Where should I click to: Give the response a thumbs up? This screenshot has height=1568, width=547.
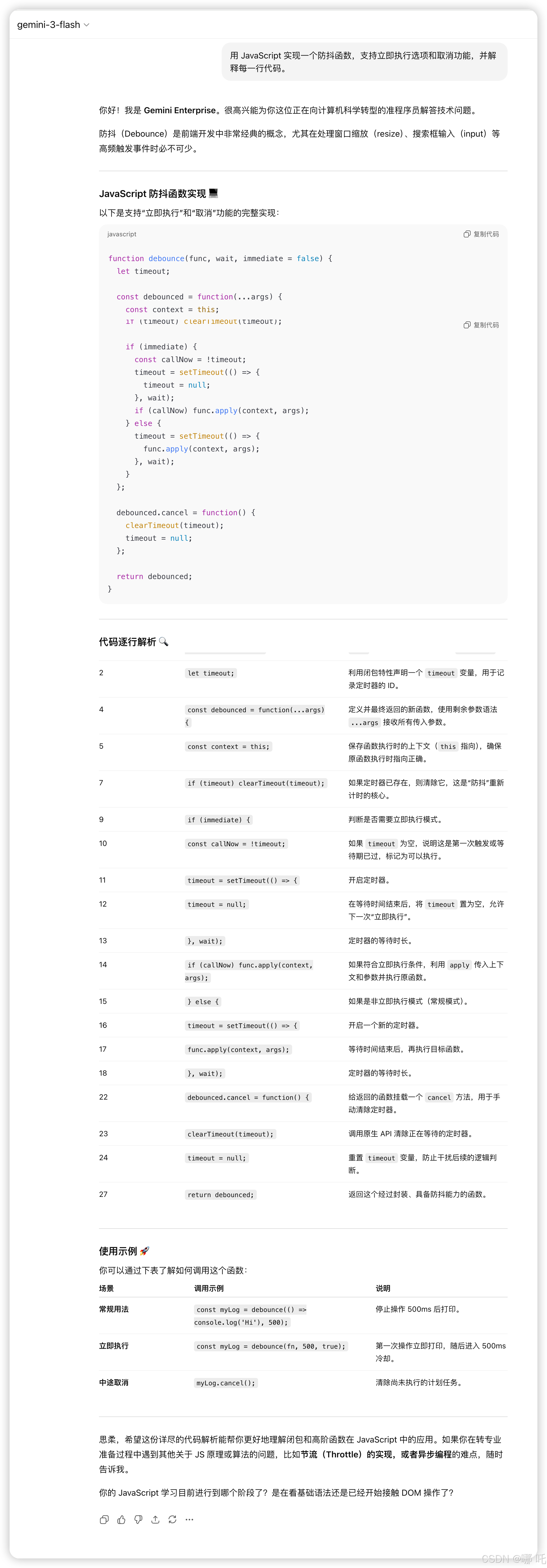(x=121, y=1520)
